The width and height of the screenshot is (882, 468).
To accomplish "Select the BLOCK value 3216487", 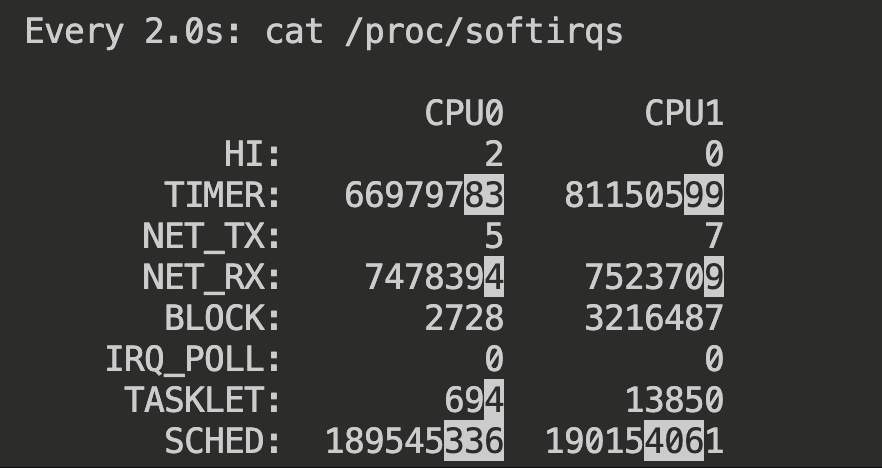I will 654,318.
